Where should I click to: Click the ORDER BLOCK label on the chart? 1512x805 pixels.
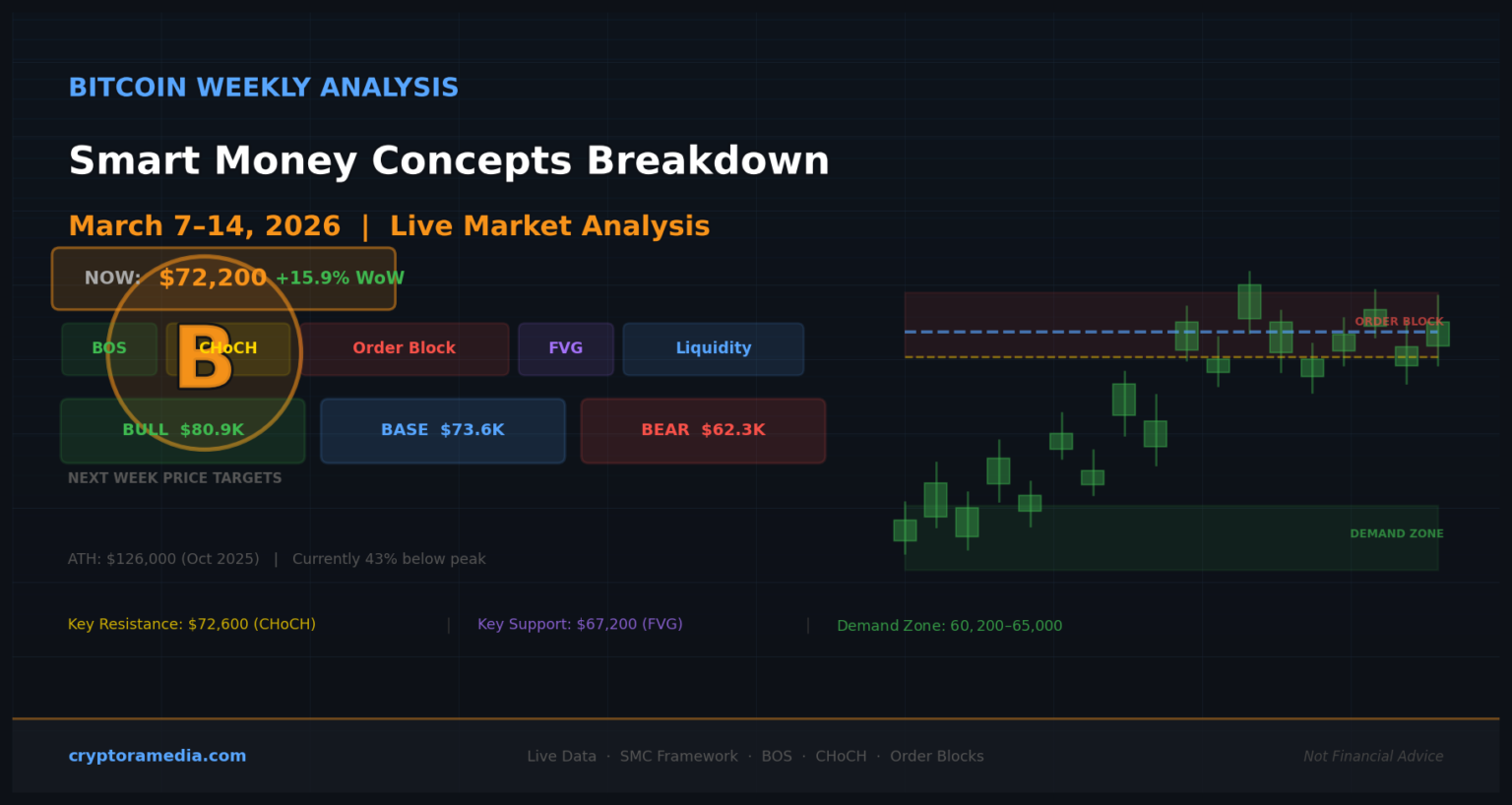point(1399,322)
